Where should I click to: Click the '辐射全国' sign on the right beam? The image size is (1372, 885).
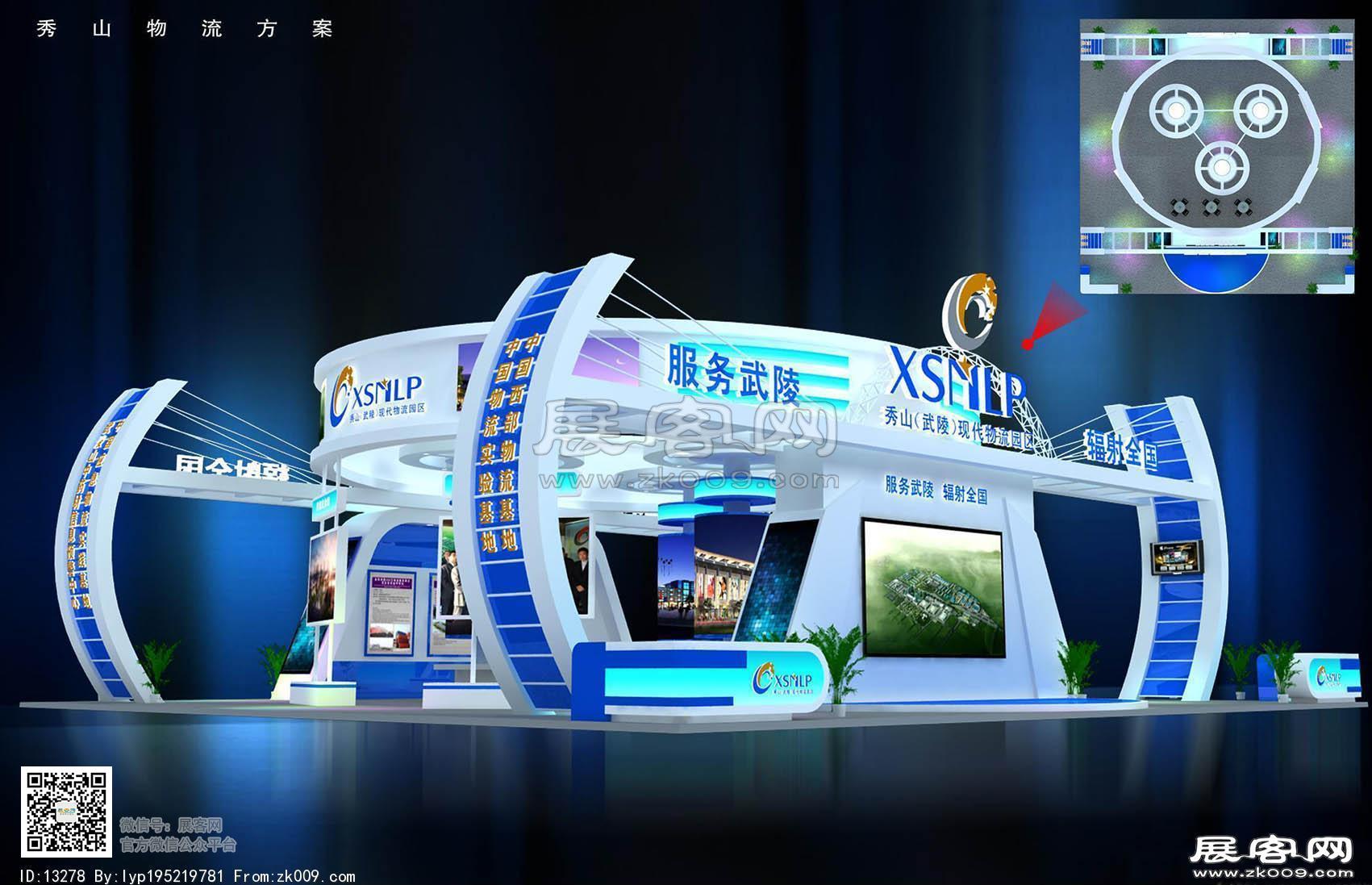[x=1121, y=449]
